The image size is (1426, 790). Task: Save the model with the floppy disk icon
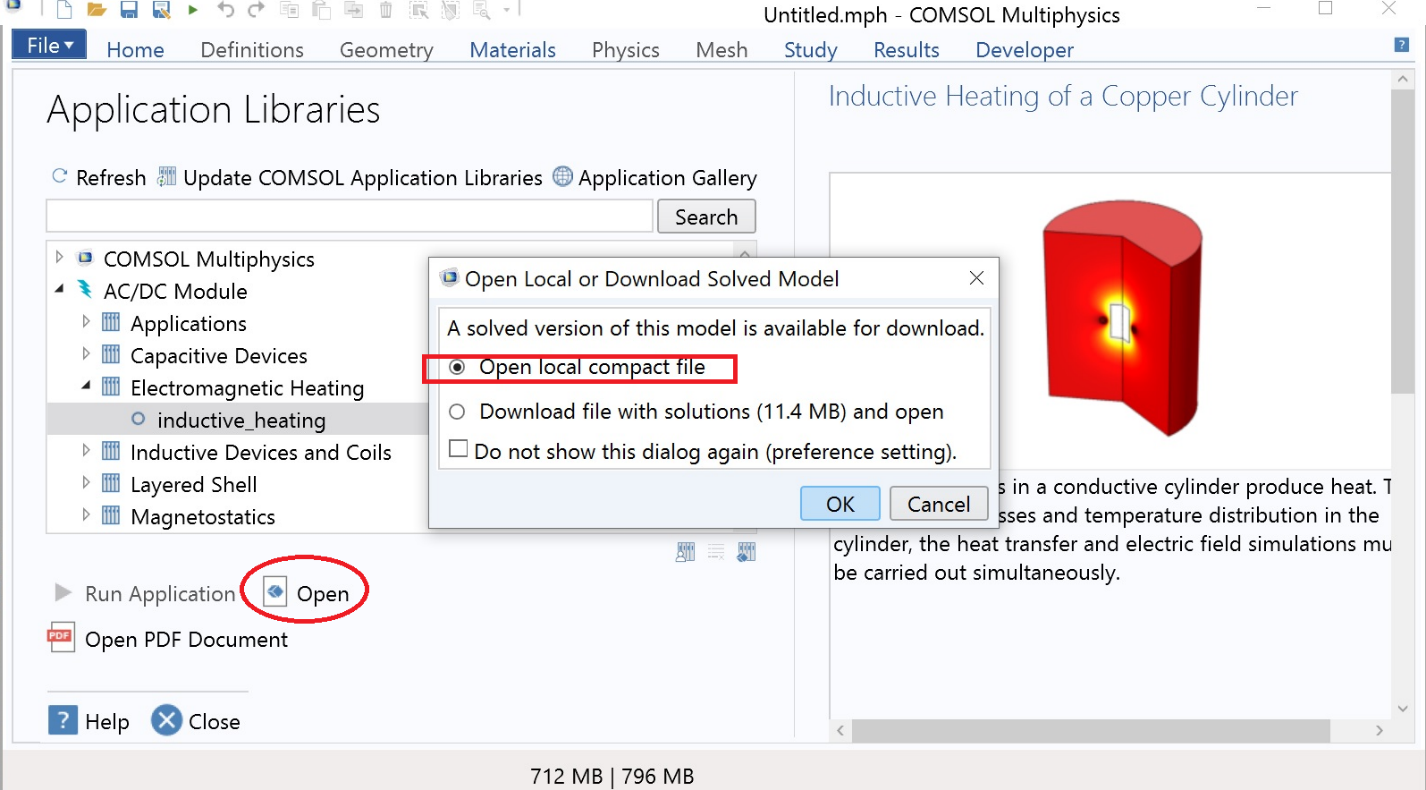[129, 11]
